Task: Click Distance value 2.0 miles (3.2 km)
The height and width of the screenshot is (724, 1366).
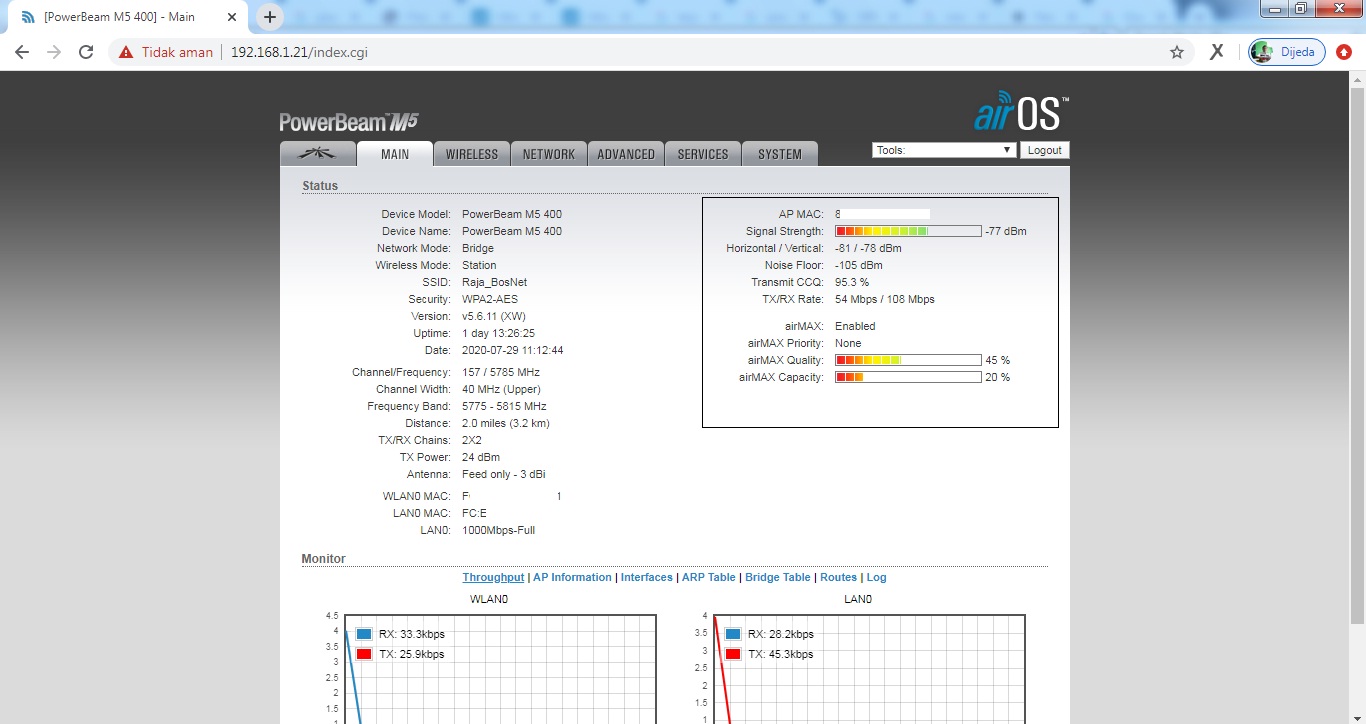Action: tap(506, 423)
